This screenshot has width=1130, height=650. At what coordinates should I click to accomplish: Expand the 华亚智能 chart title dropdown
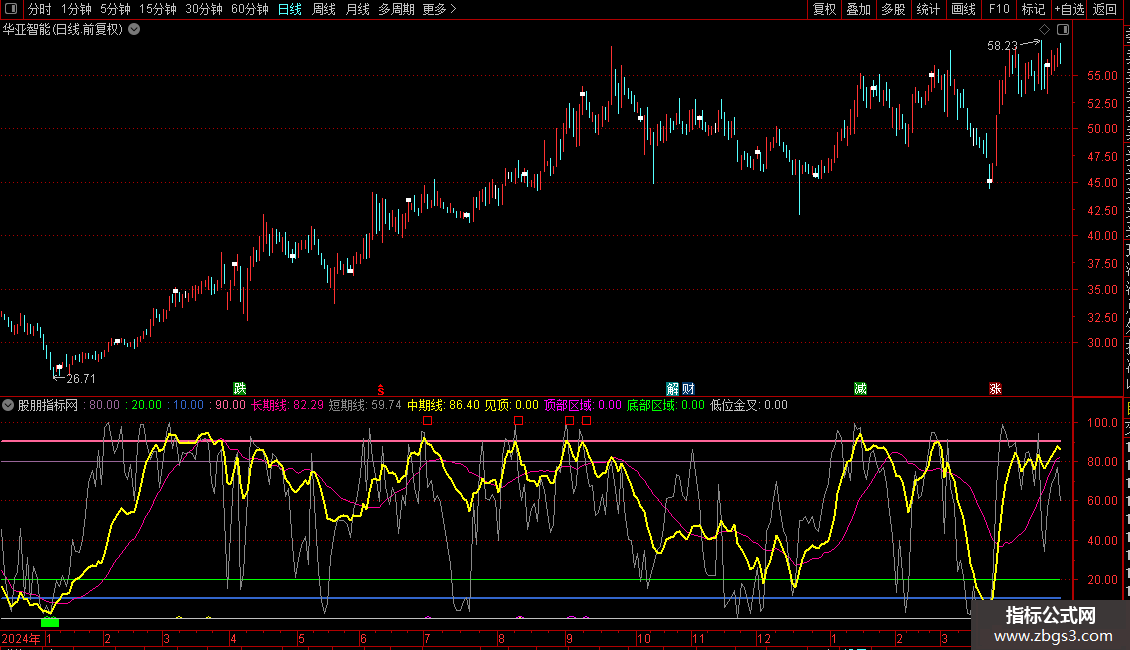134,29
